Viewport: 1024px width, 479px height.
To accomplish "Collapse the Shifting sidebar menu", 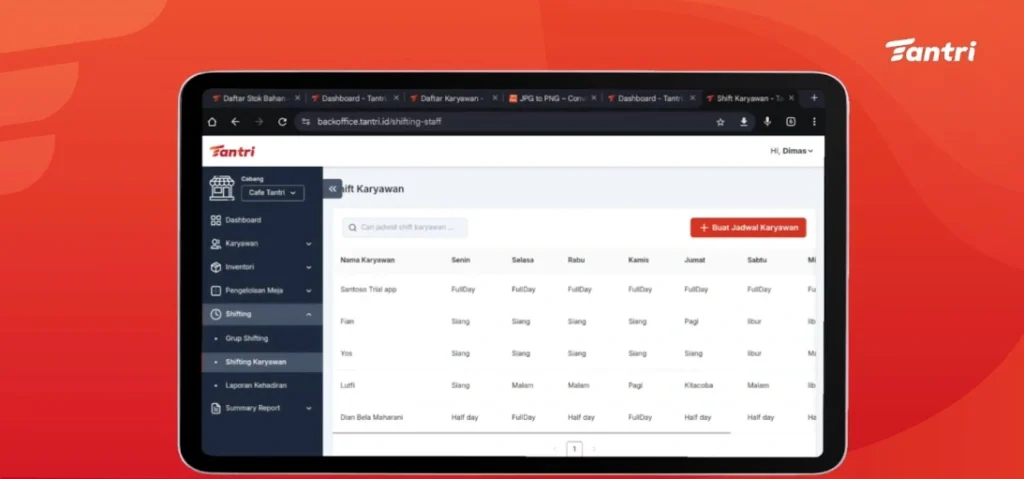I will (x=262, y=314).
